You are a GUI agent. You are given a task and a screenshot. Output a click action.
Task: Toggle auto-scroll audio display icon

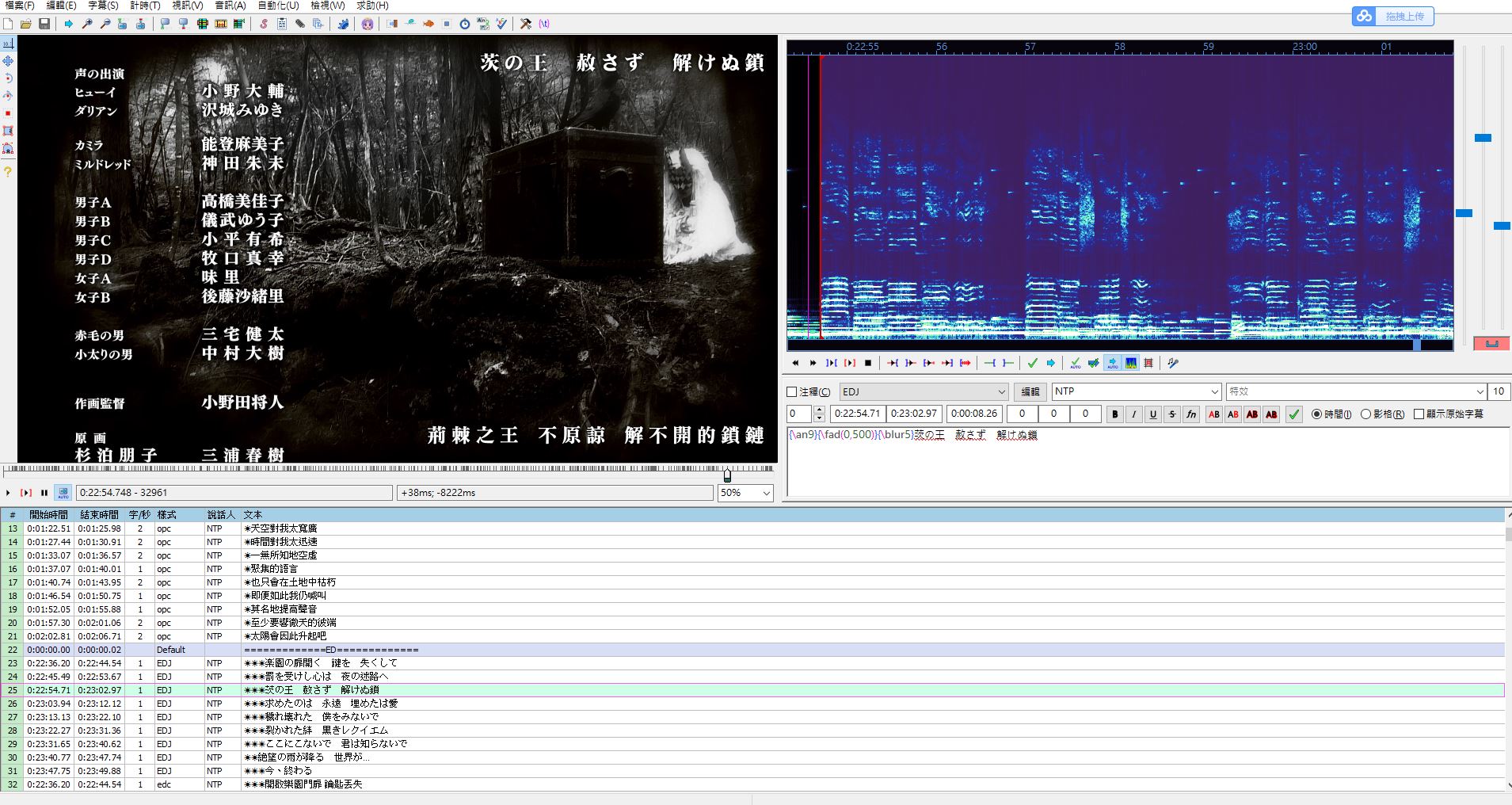(x=1113, y=363)
